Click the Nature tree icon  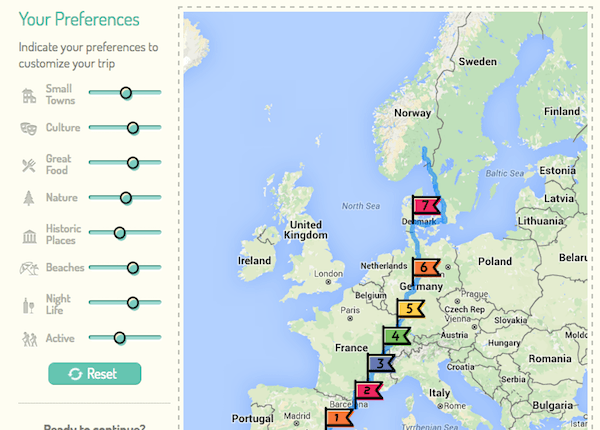coord(29,198)
